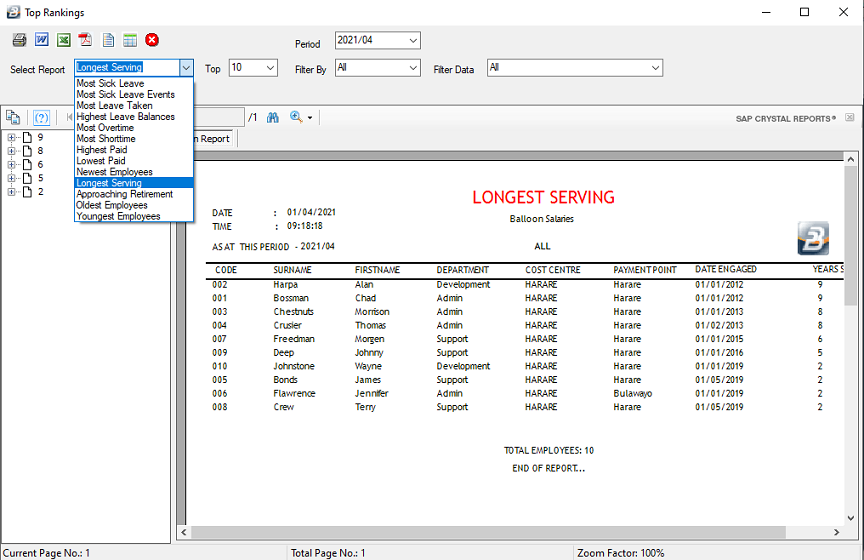Image resolution: width=864 pixels, height=560 pixels.
Task: Click the magnifier zoom icon
Action: pyautogui.click(x=296, y=117)
